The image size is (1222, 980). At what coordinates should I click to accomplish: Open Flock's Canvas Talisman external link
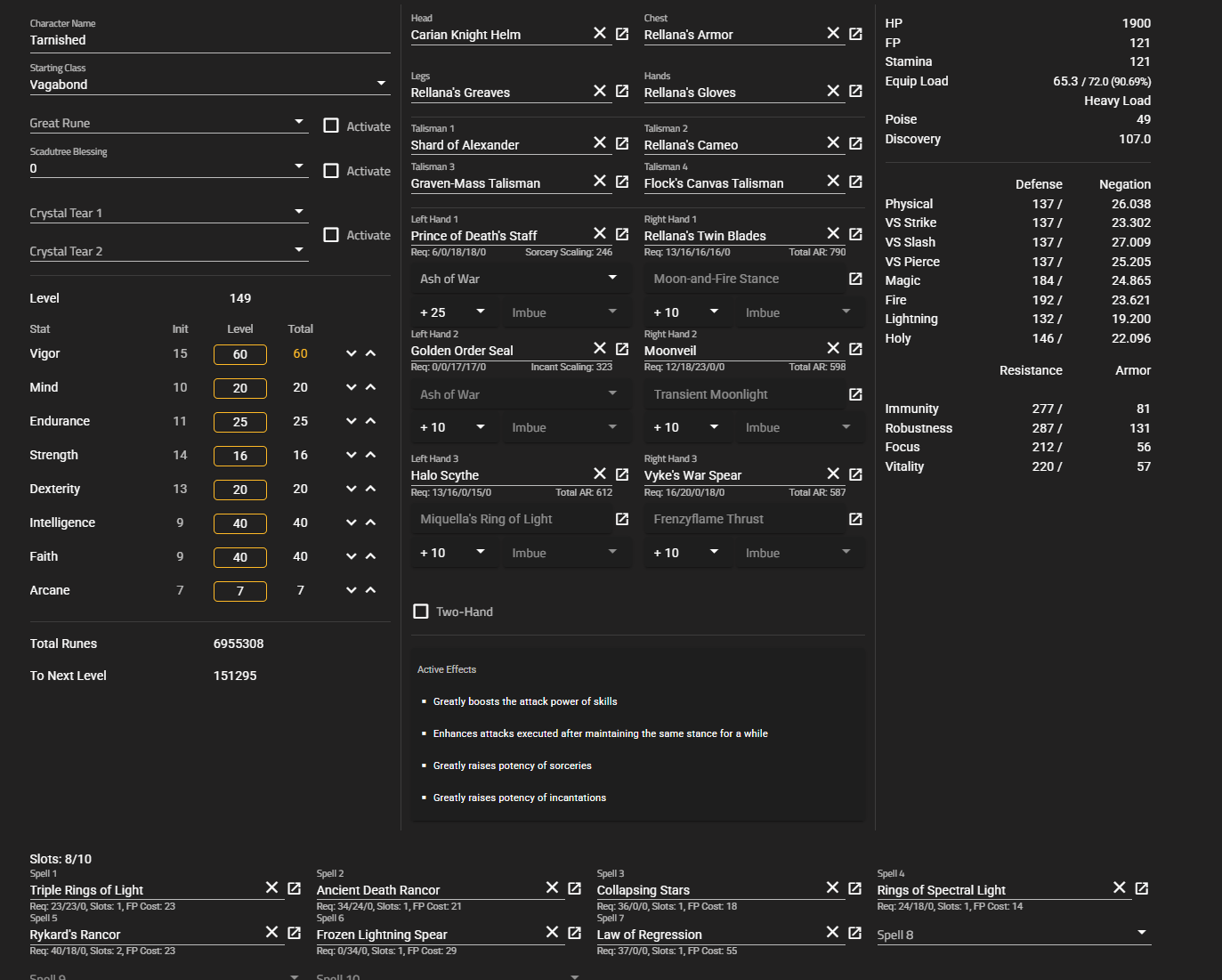(x=855, y=182)
